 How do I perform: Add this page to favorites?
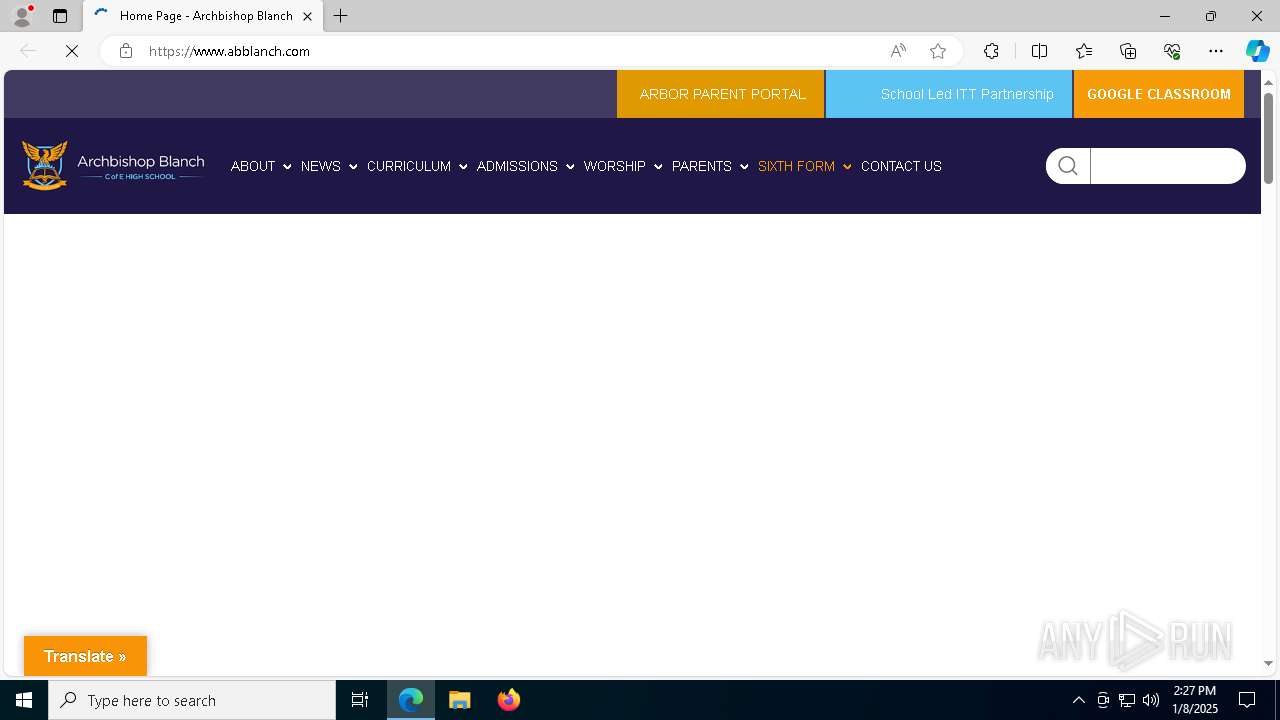click(x=938, y=51)
